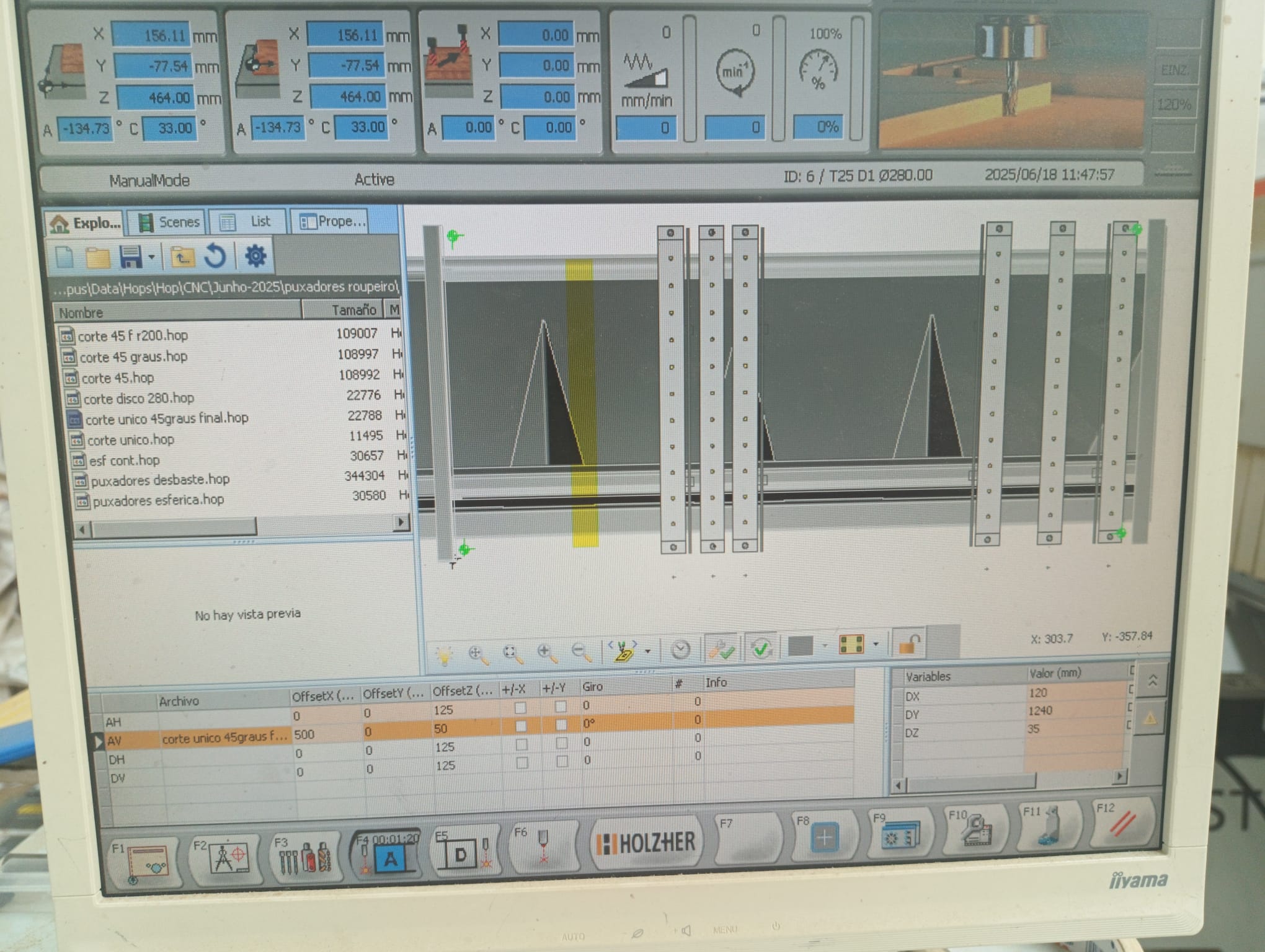Click the F12 red slashes button
This screenshot has height=952, width=1265.
(1121, 823)
